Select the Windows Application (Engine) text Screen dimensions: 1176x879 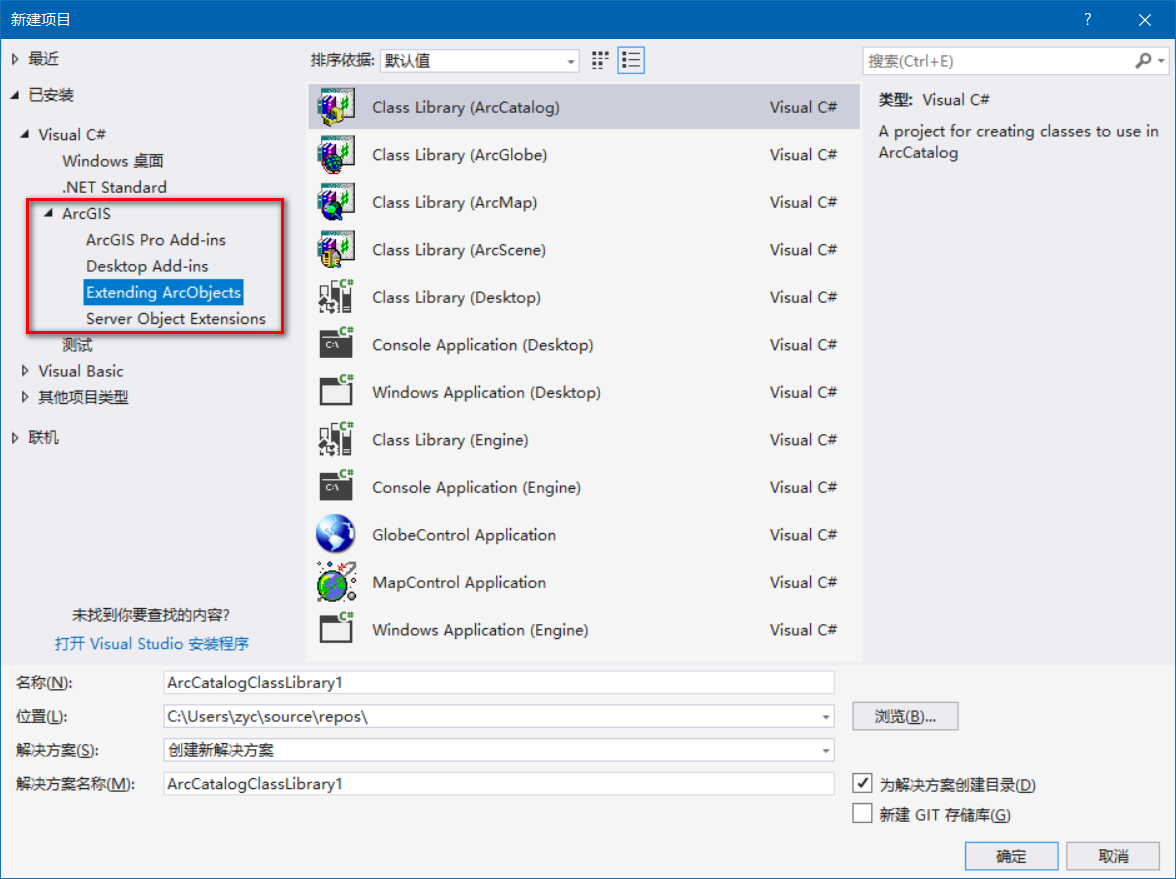point(480,630)
